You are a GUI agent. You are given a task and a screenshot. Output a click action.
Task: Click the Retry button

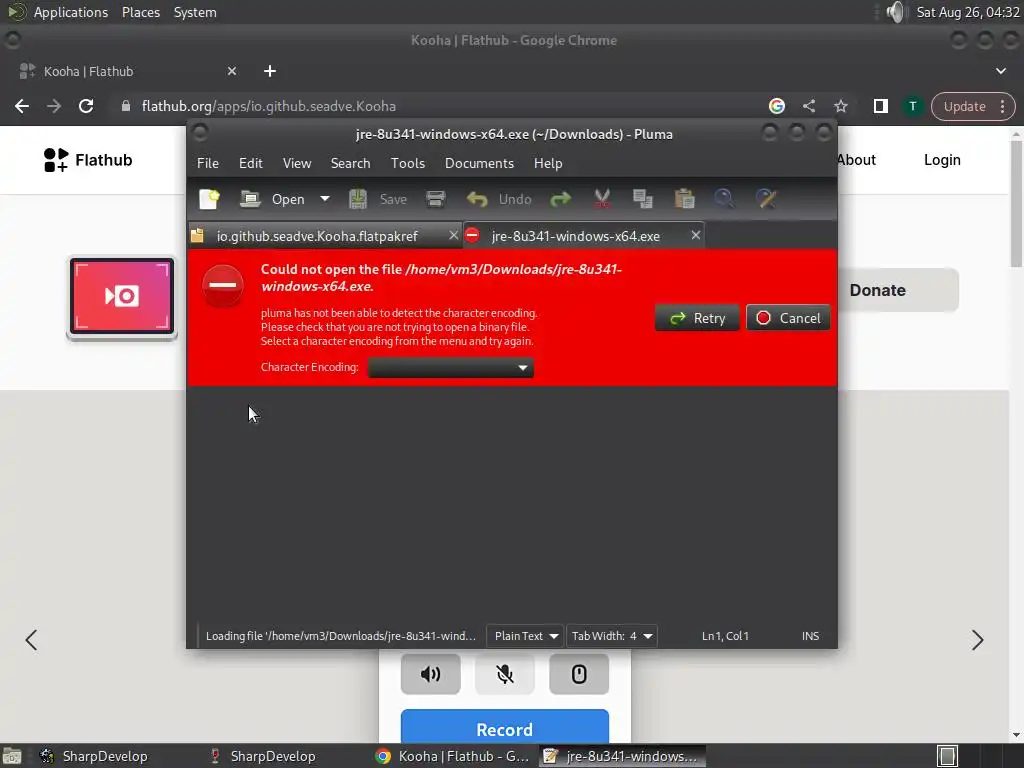(x=697, y=318)
